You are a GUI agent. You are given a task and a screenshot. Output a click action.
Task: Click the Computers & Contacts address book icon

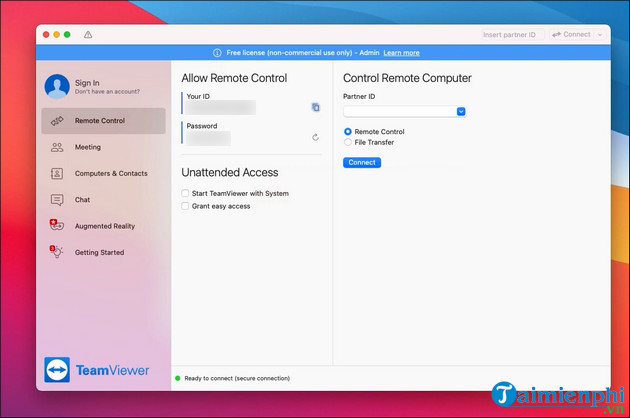57,173
